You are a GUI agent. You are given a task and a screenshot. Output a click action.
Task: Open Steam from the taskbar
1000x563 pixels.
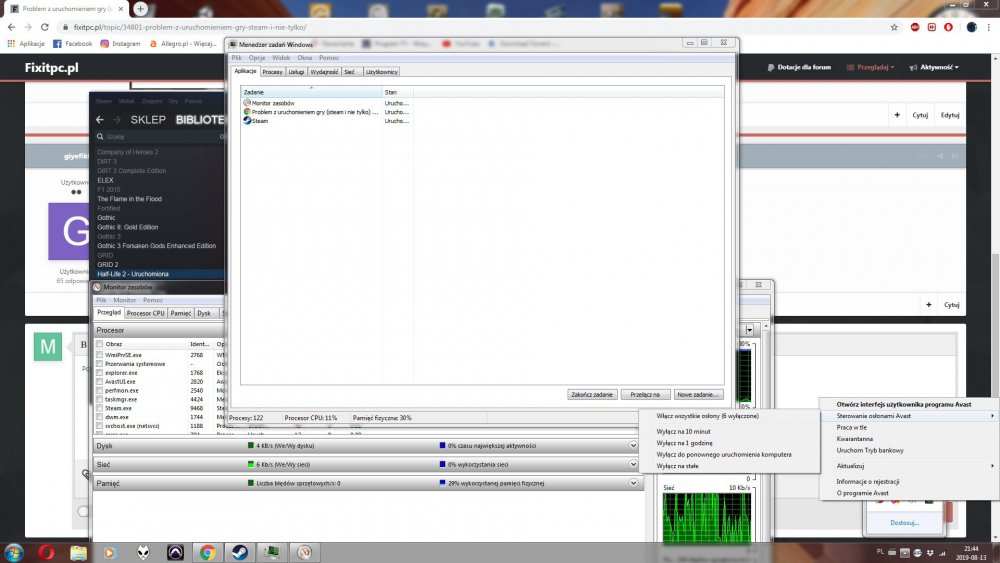point(240,551)
